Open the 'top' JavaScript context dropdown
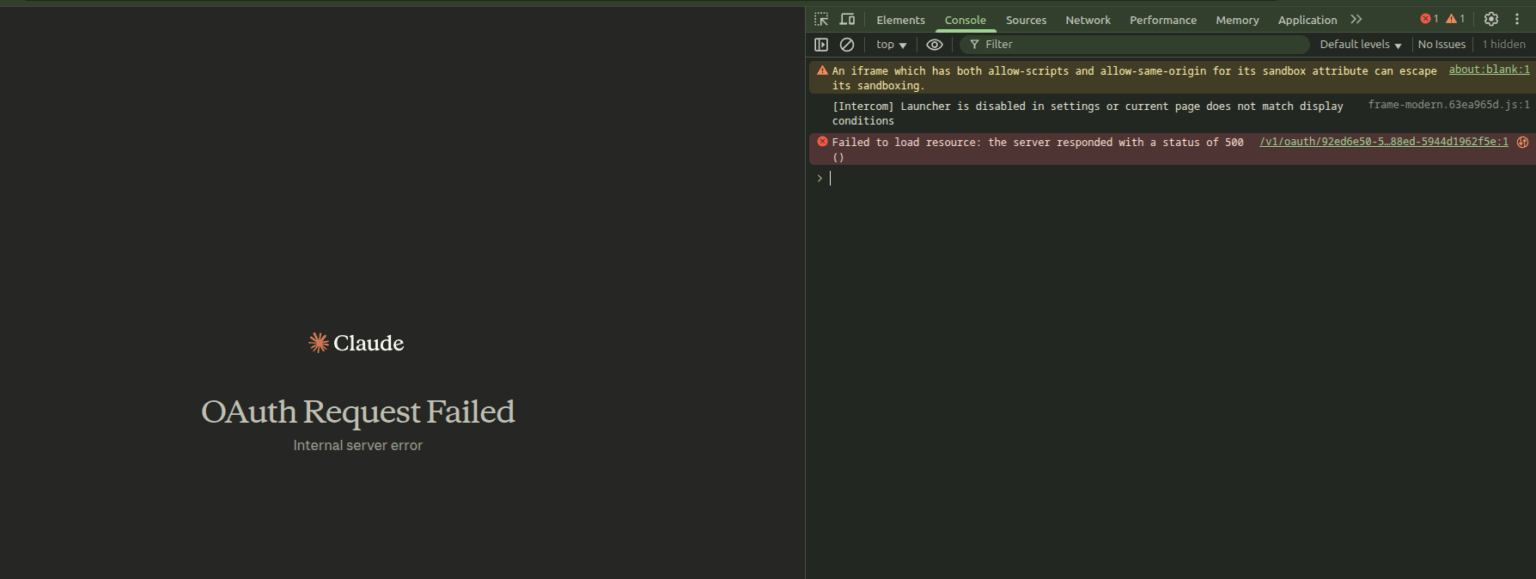 tap(890, 45)
